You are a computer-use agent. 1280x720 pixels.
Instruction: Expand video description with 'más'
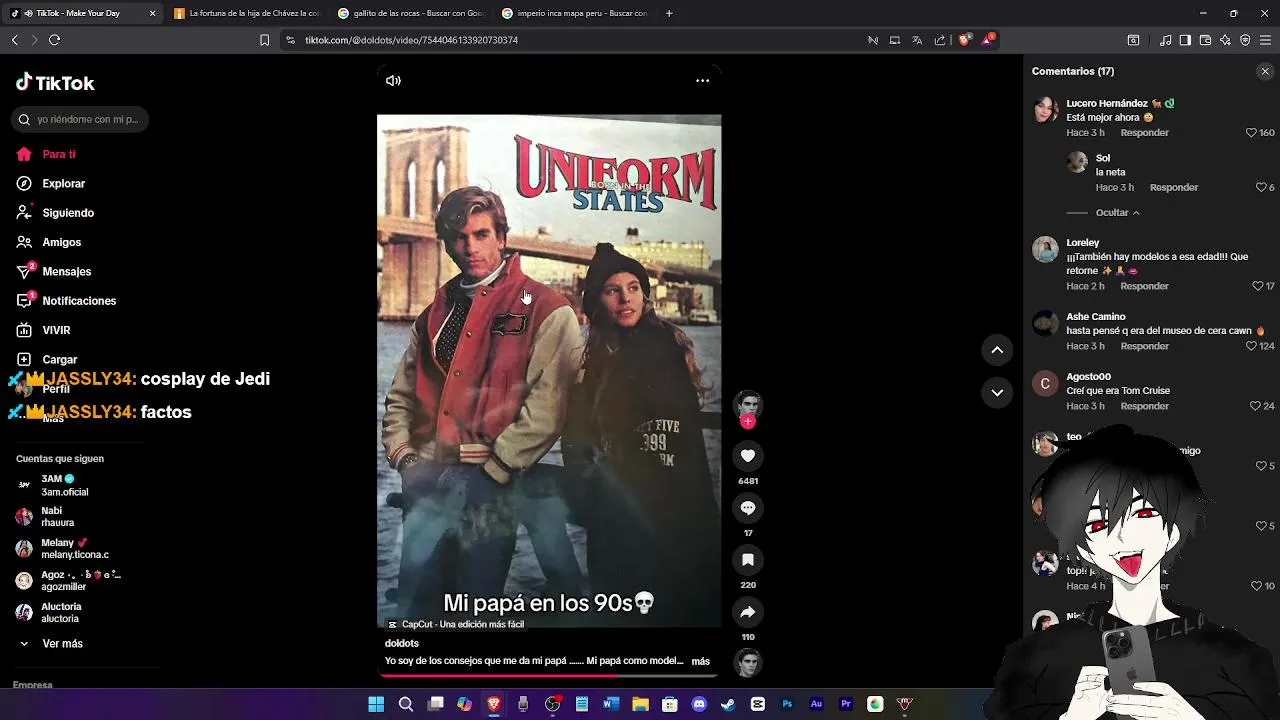[x=700, y=661]
